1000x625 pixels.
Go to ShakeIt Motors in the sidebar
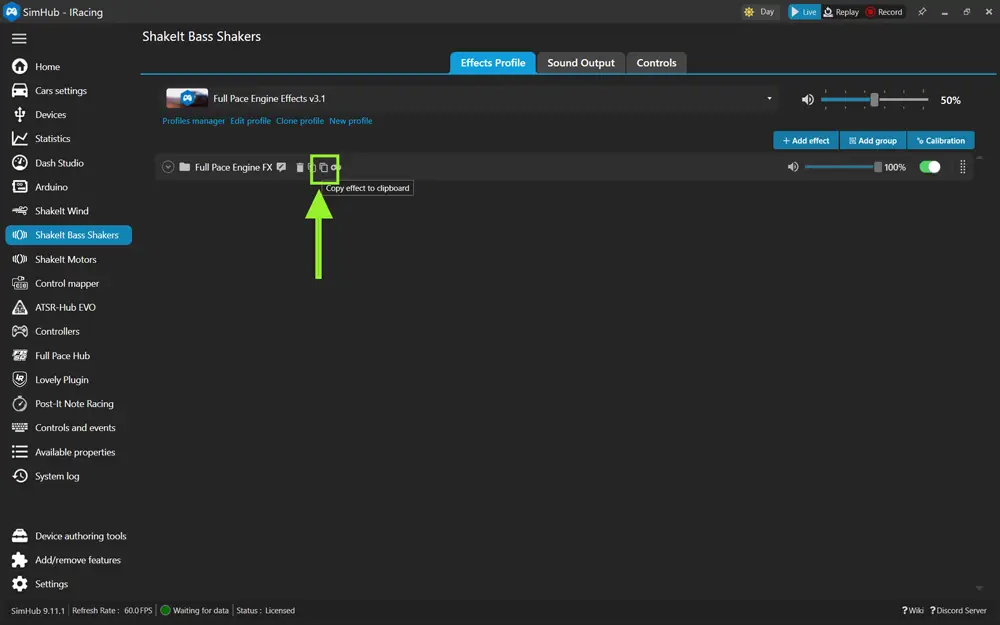click(x=65, y=259)
